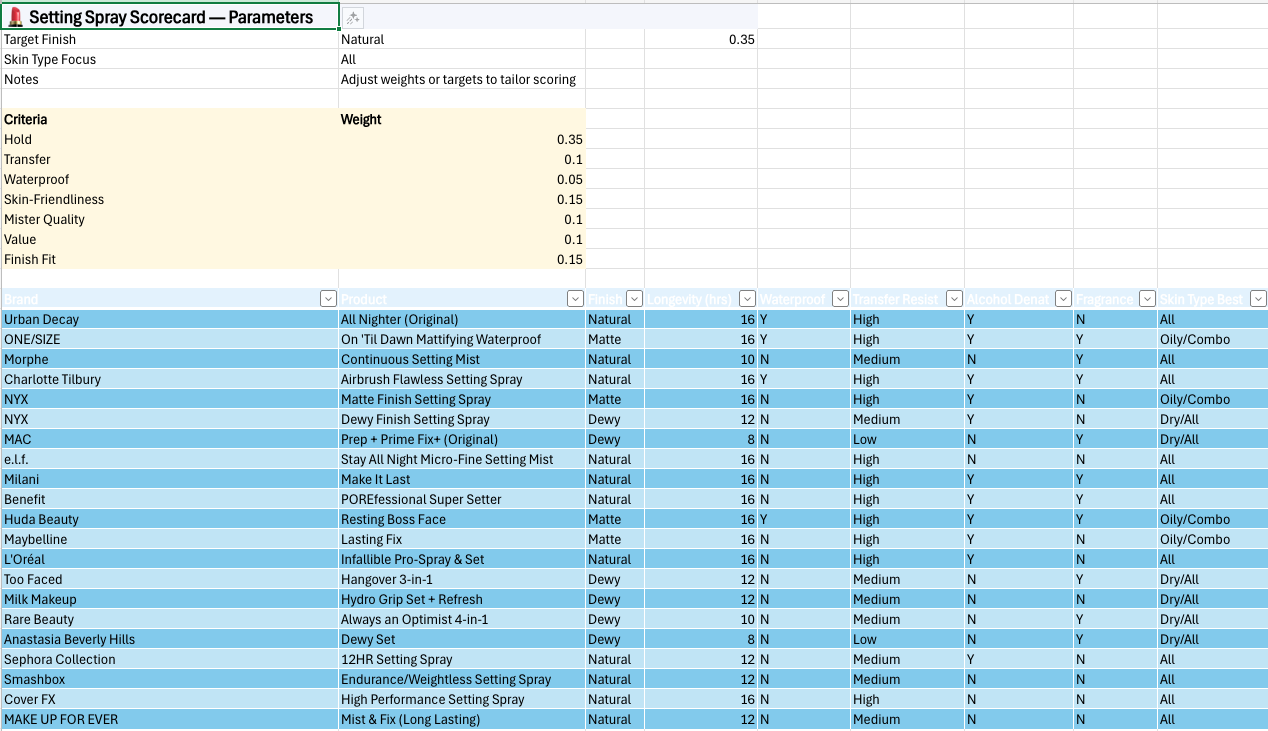The width and height of the screenshot is (1268, 731).
Task: Select the Make It Last product cell
Action: click(x=462, y=479)
